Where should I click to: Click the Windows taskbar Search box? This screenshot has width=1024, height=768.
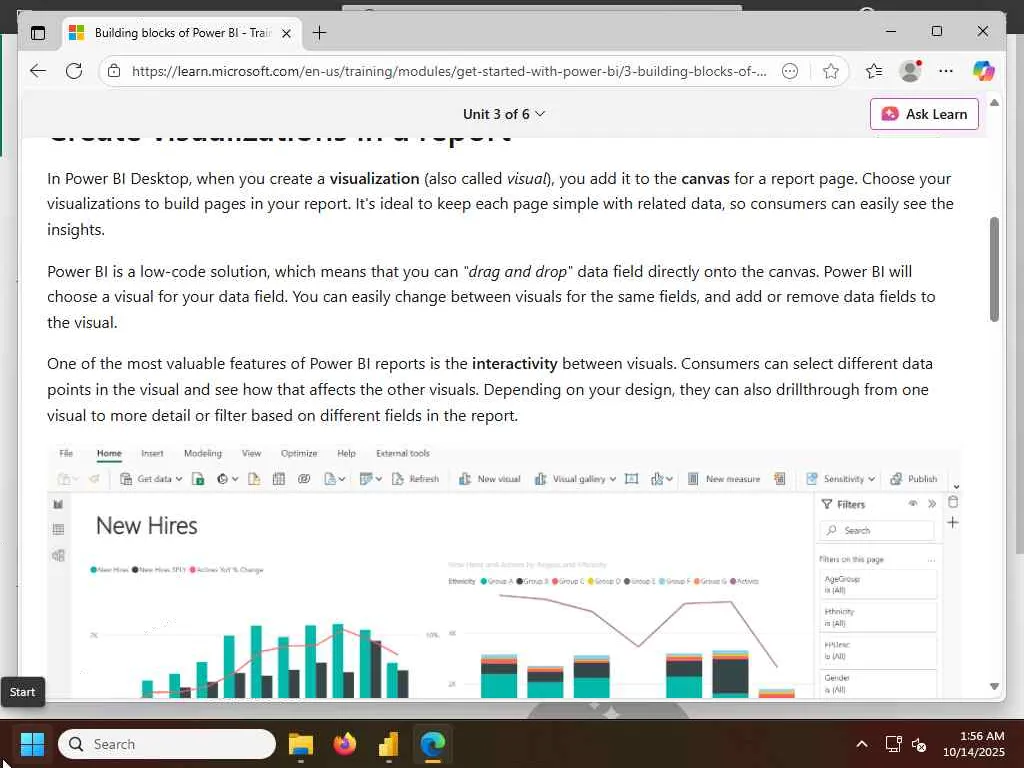pos(167,744)
